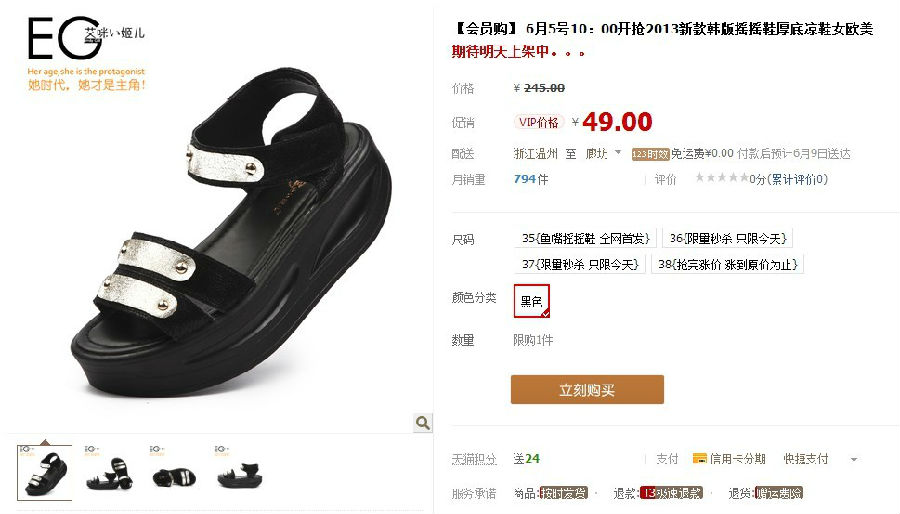This screenshot has height=514, width=900.
Task: Open the delivery destination dropdown 廊坊
Action: pos(603,154)
